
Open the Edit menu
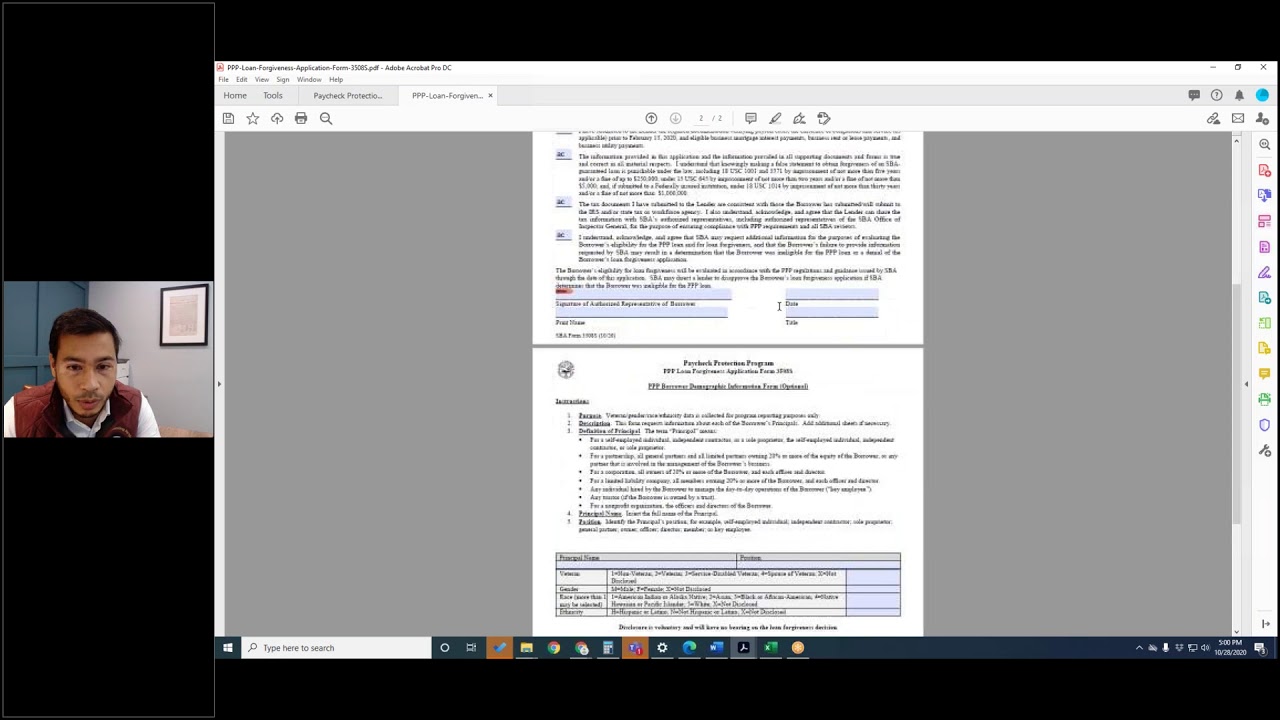241,80
